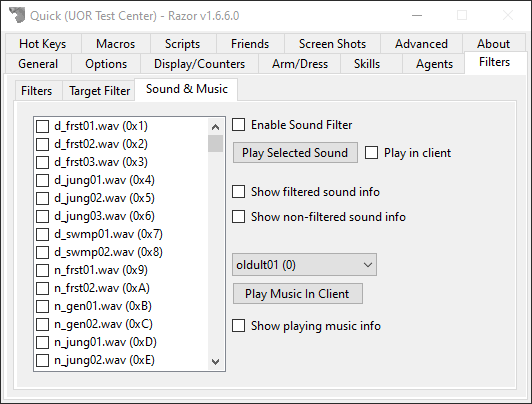Screen dimensions: 532x404
Task: Check the d_swmp02.wav (0x8) sound entry
Action: click(42, 252)
